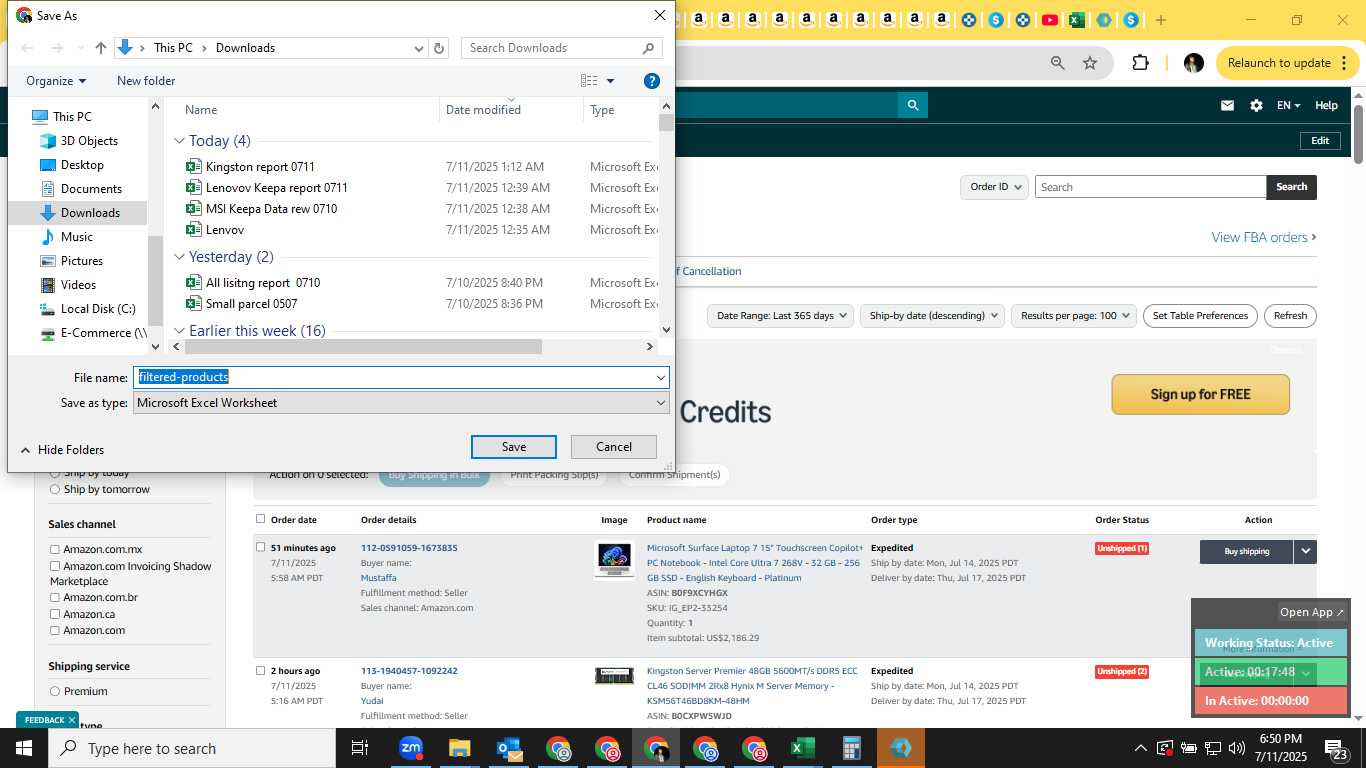
Task: Open Help in Seller Central header
Action: [x=1326, y=105]
